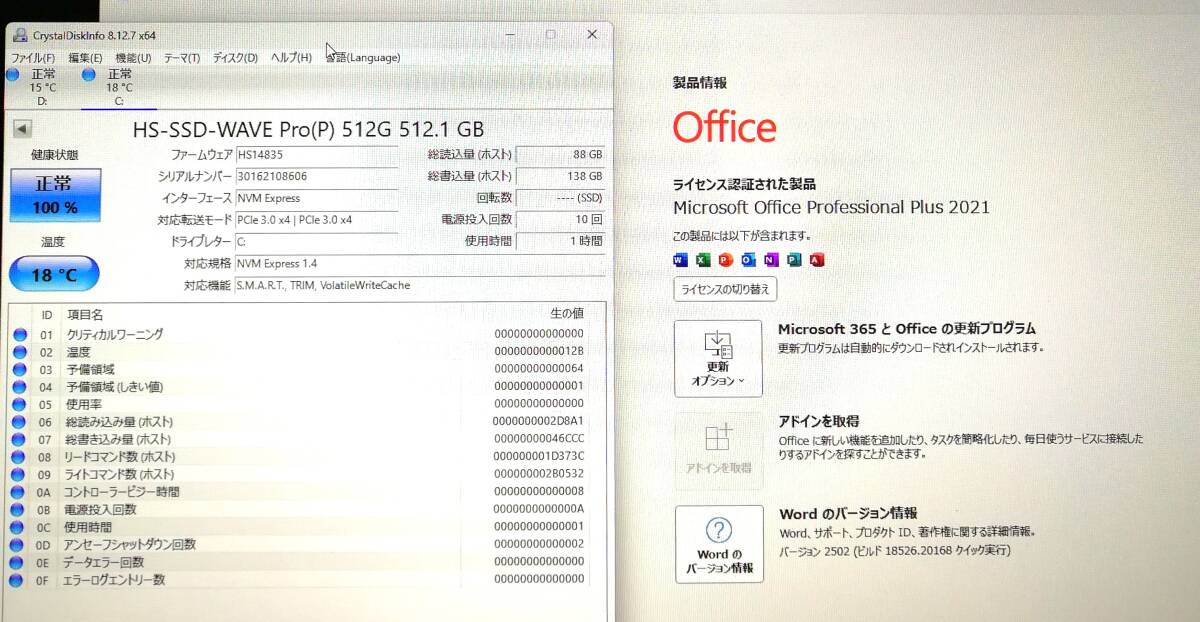
Task: Open the ファイル(F) menu
Action: pos(33,57)
